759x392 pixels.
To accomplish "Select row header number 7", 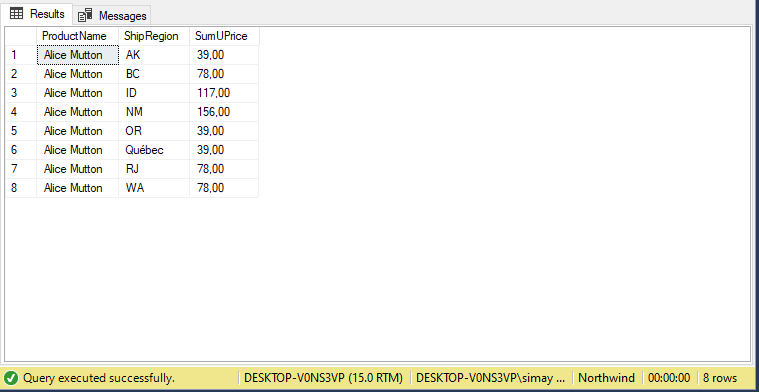I will click(x=21, y=169).
